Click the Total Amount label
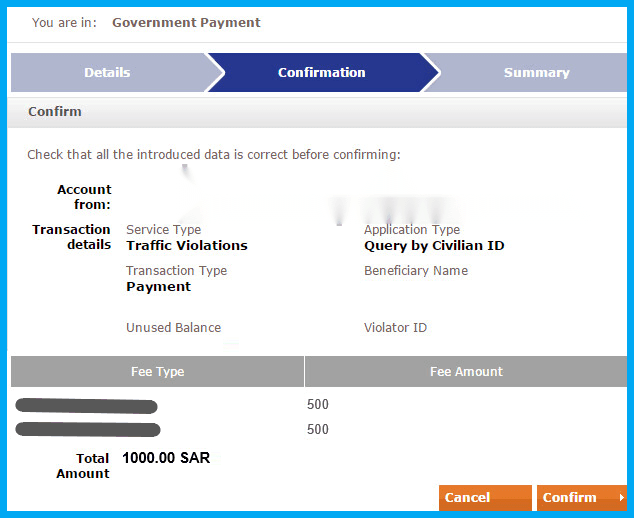Image resolution: width=634 pixels, height=518 pixels. click(83, 466)
